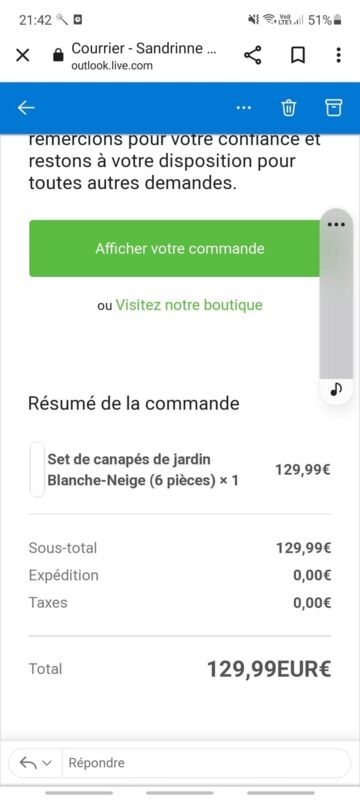The width and height of the screenshot is (360, 800).
Task: Open browser three-dot overflow menu
Action: click(338, 55)
